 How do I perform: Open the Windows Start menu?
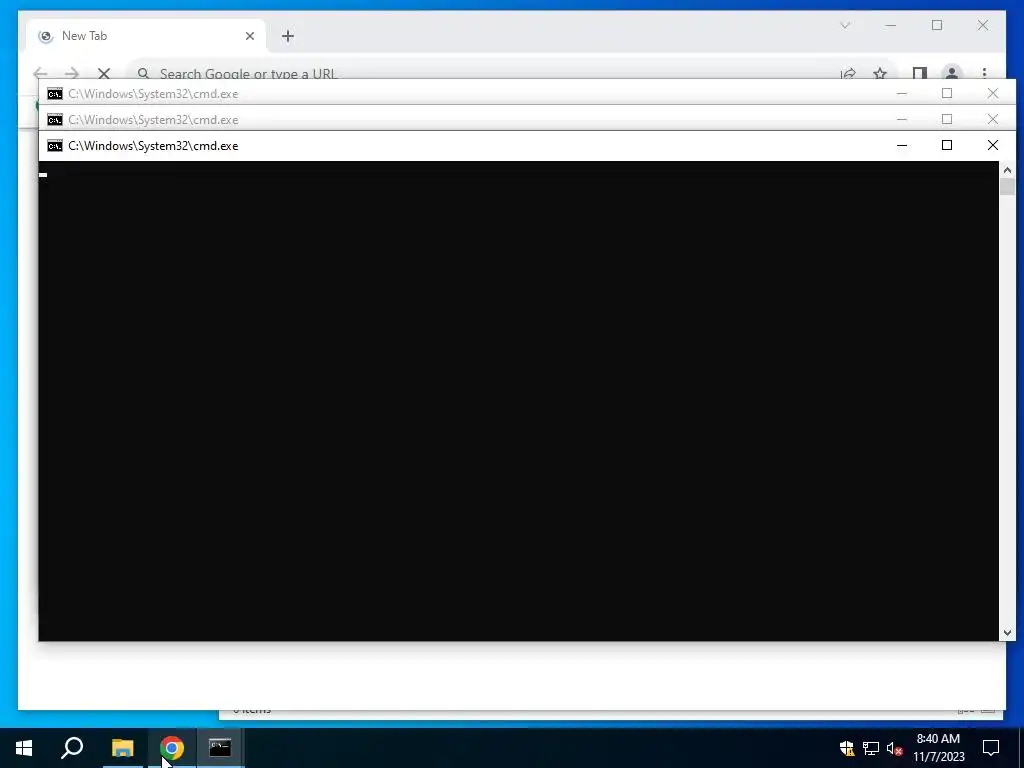pos(24,748)
